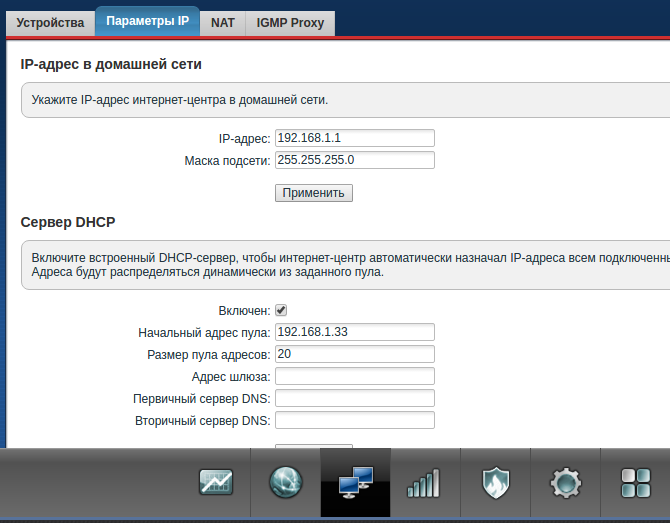670x523 pixels.
Task: Switch to the NAT tab
Action: click(223, 23)
